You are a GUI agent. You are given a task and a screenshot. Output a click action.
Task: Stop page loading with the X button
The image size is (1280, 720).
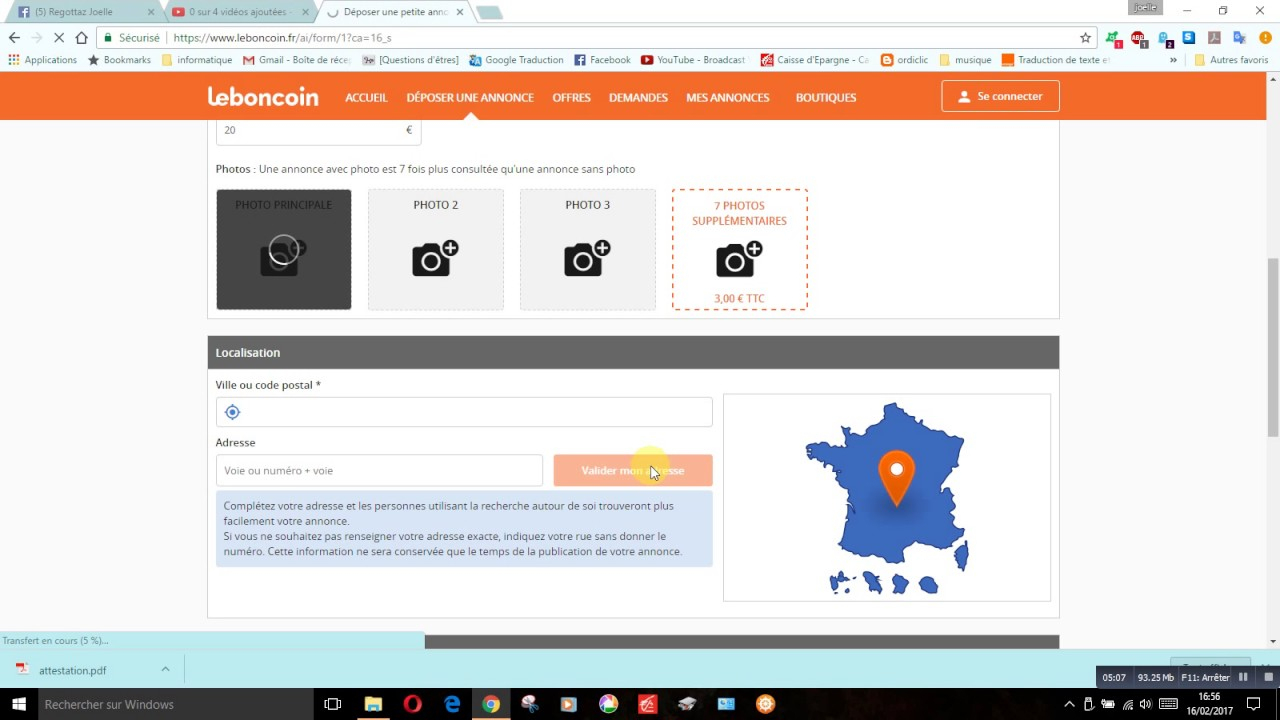point(59,38)
